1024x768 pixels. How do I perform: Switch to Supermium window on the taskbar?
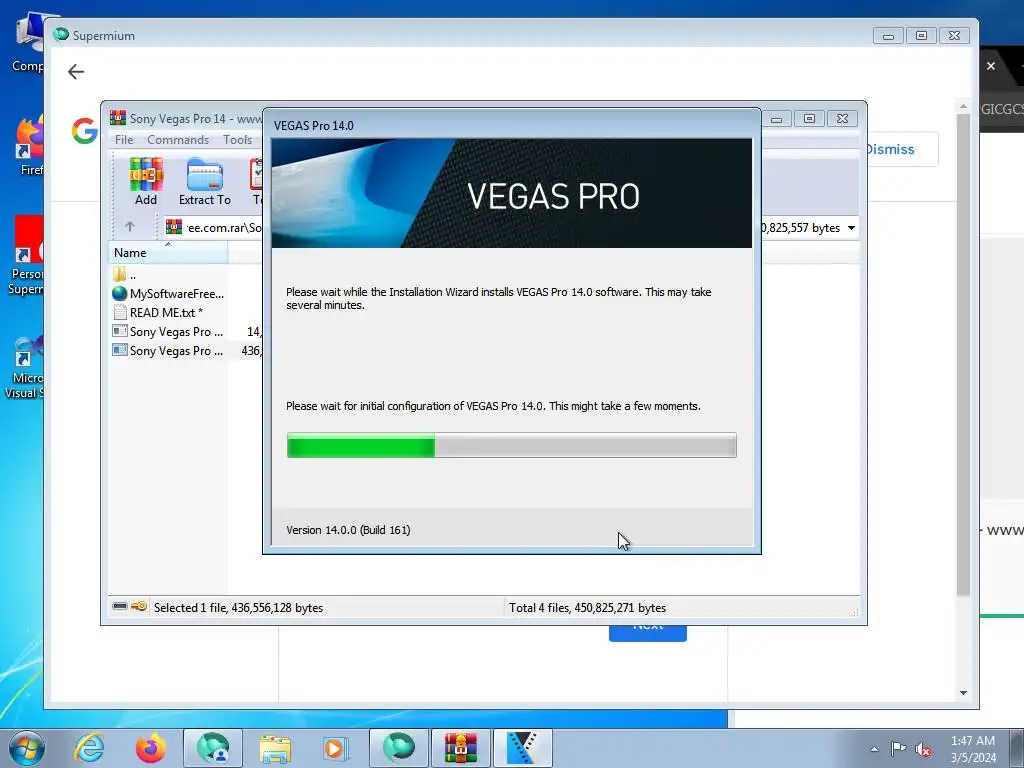click(x=399, y=748)
